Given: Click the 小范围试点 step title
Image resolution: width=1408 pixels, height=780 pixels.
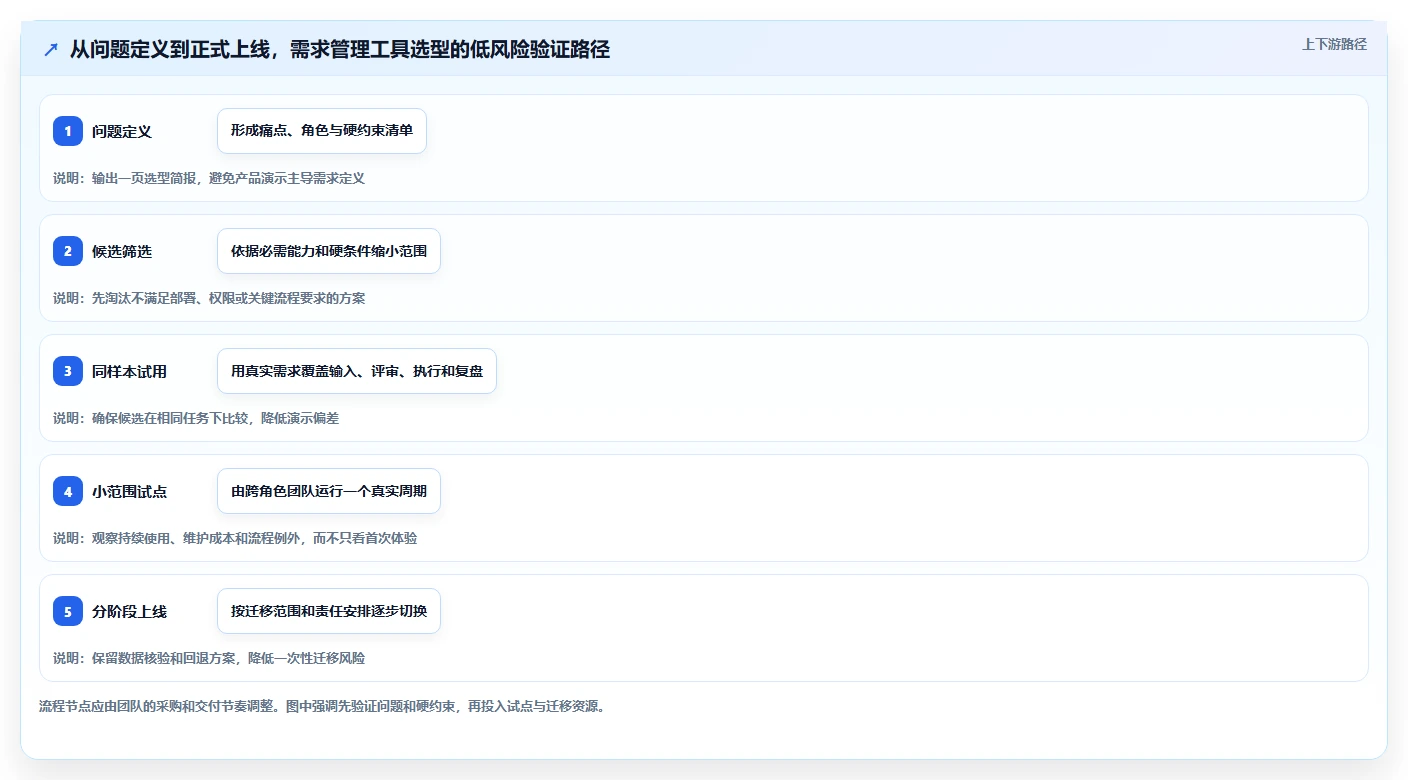Looking at the screenshot, I should click(x=129, y=491).
